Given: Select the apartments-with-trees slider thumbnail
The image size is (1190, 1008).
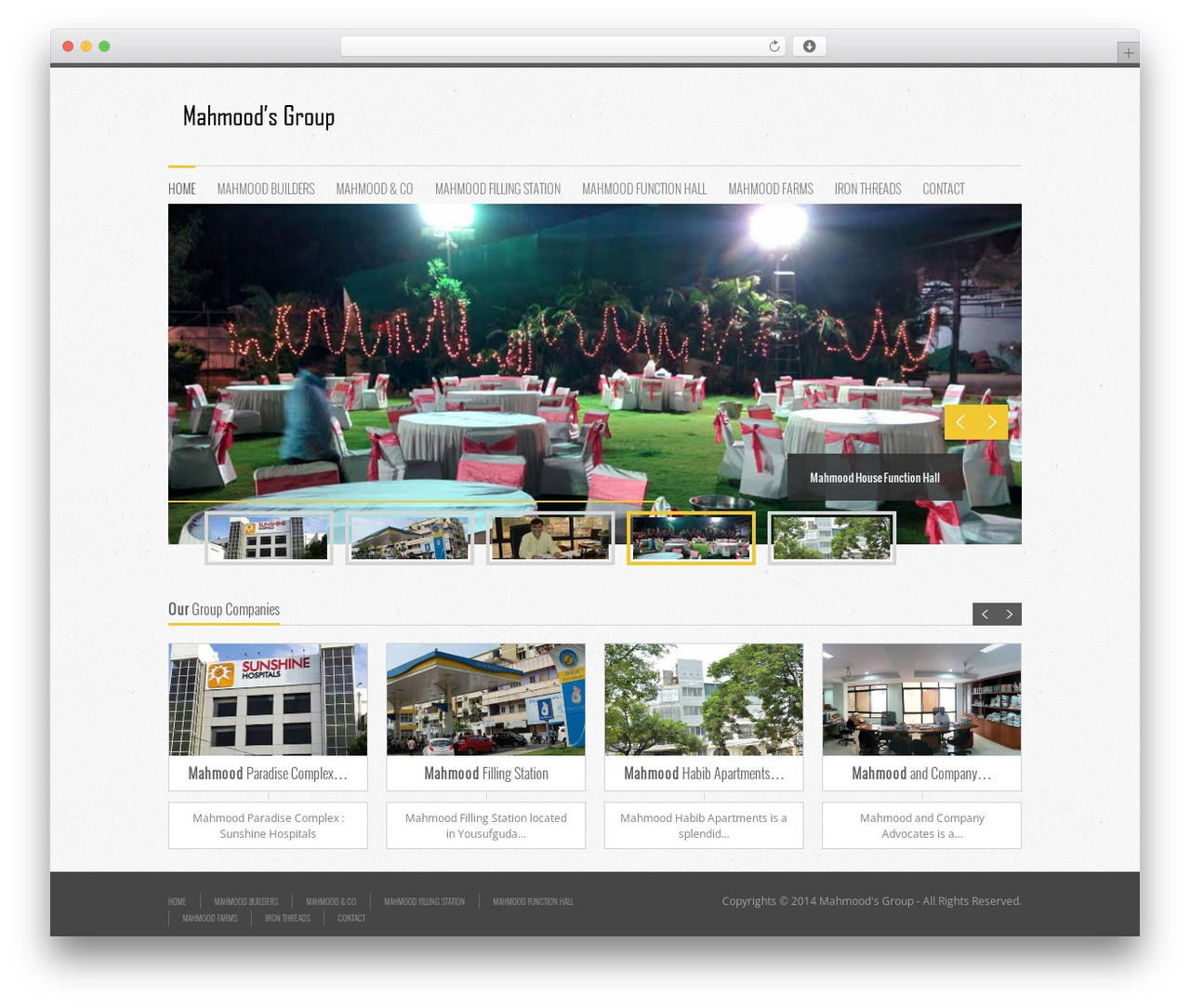Looking at the screenshot, I should (831, 537).
